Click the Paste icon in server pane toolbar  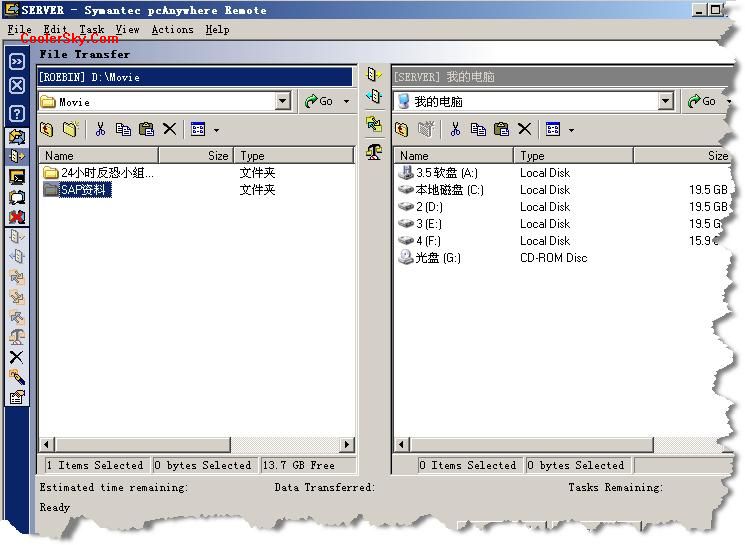coord(501,129)
